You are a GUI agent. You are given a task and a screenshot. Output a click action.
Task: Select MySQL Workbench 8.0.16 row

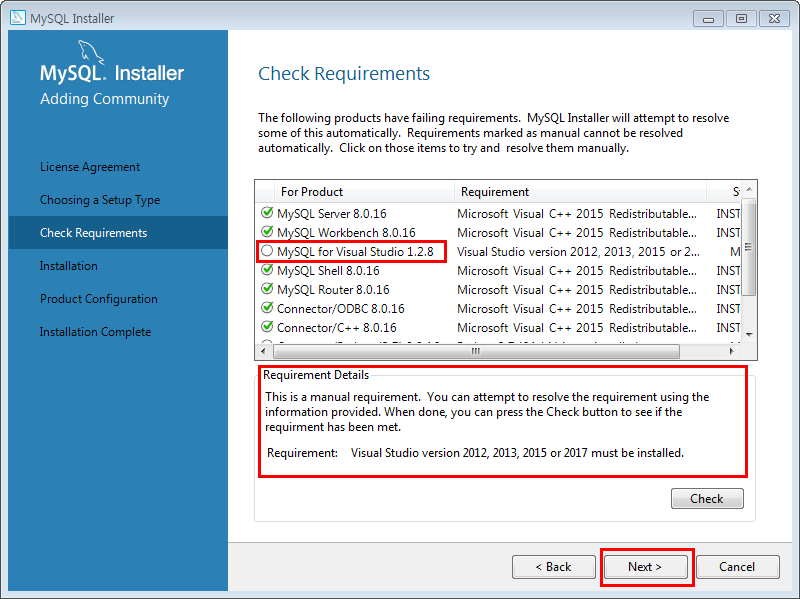click(498, 233)
